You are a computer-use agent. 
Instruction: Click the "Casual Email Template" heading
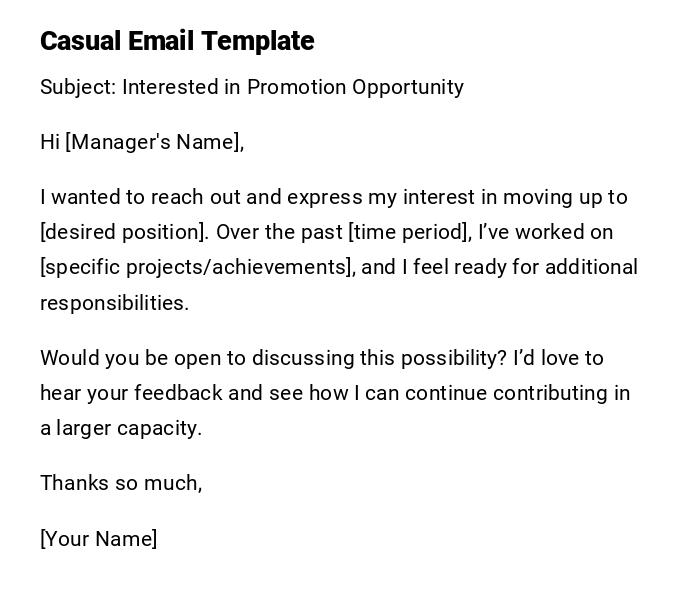[177, 41]
